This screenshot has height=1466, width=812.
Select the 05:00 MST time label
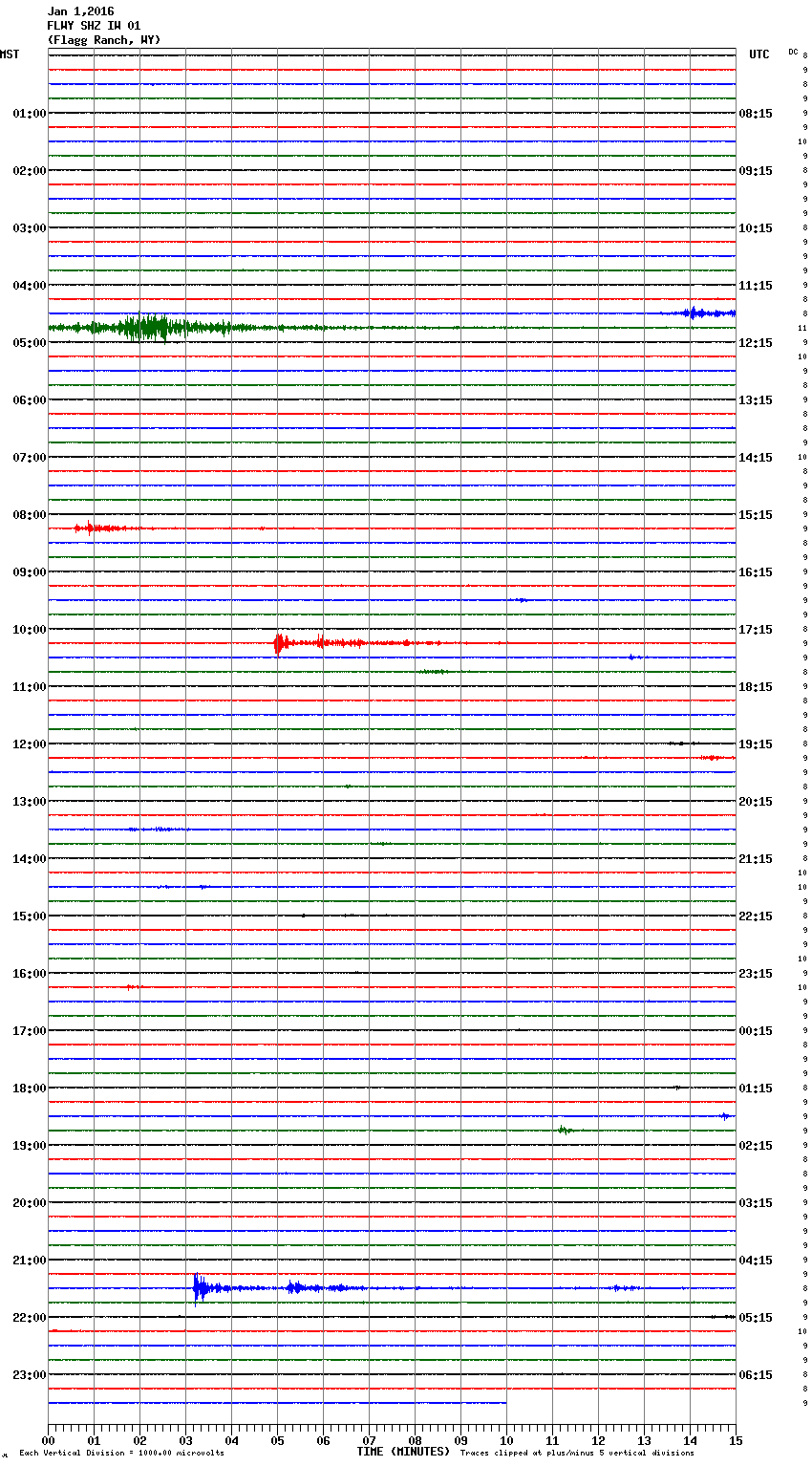pos(30,343)
